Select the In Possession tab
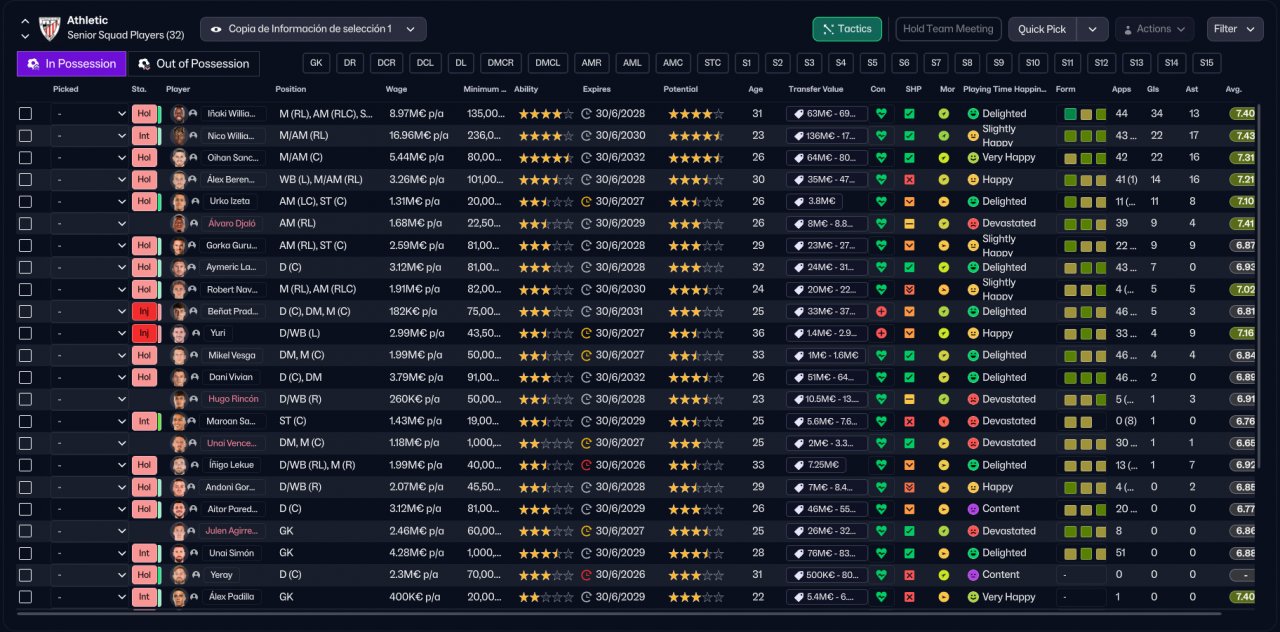Image resolution: width=1280 pixels, height=632 pixels. 72,64
